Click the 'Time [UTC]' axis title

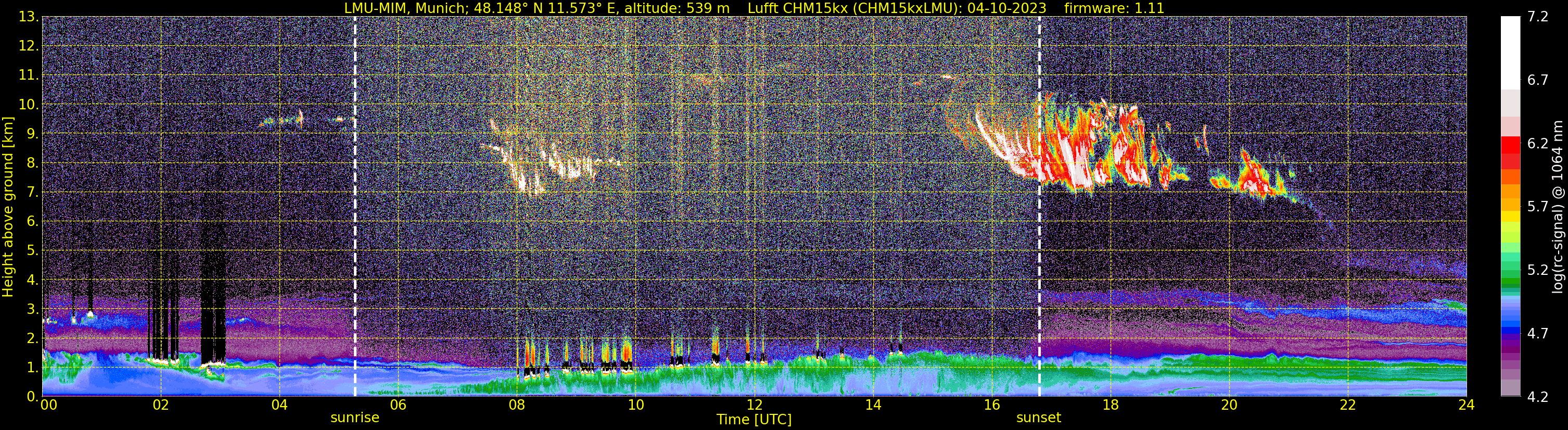754,420
